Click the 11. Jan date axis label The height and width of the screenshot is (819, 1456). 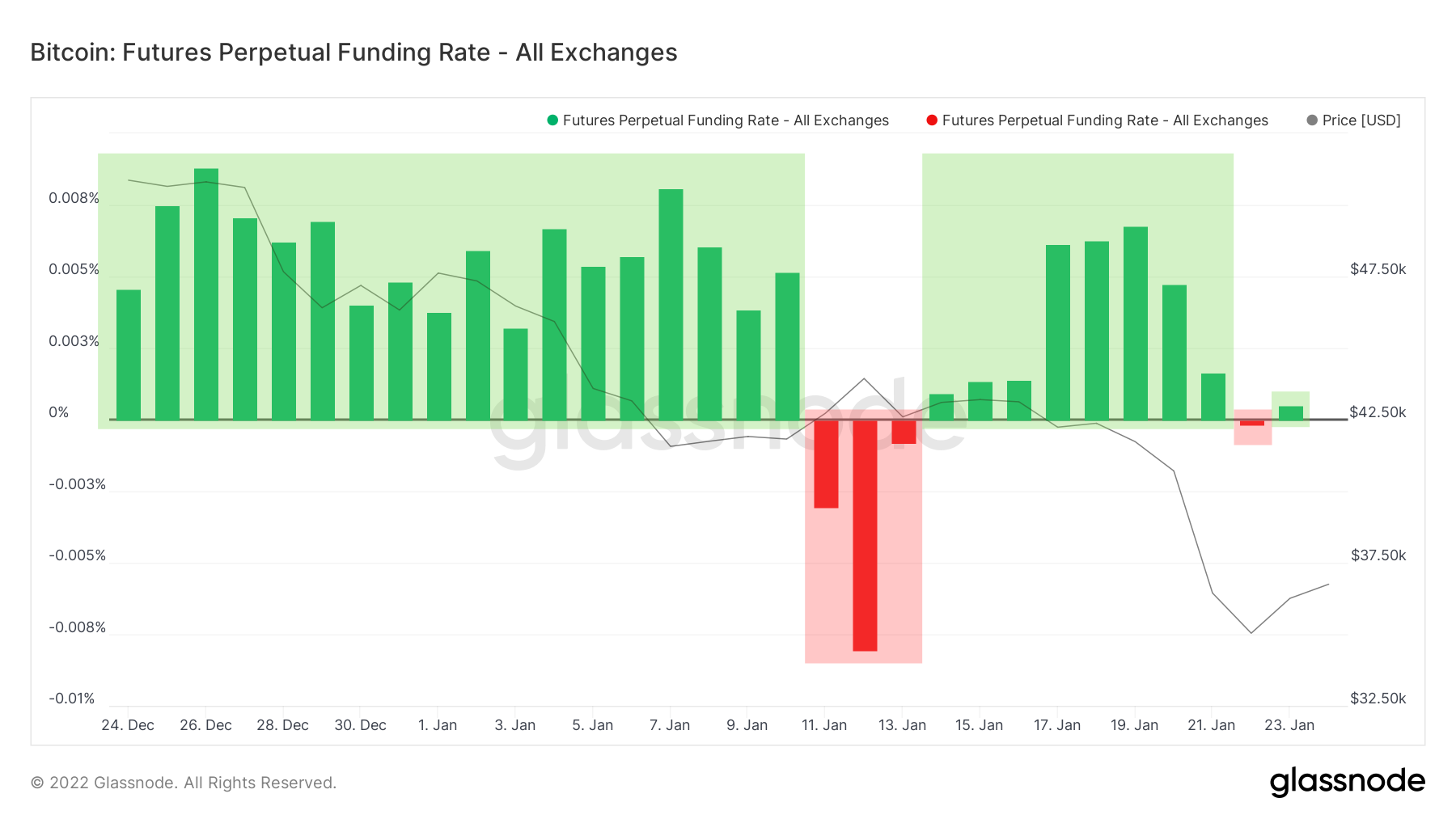(x=824, y=725)
